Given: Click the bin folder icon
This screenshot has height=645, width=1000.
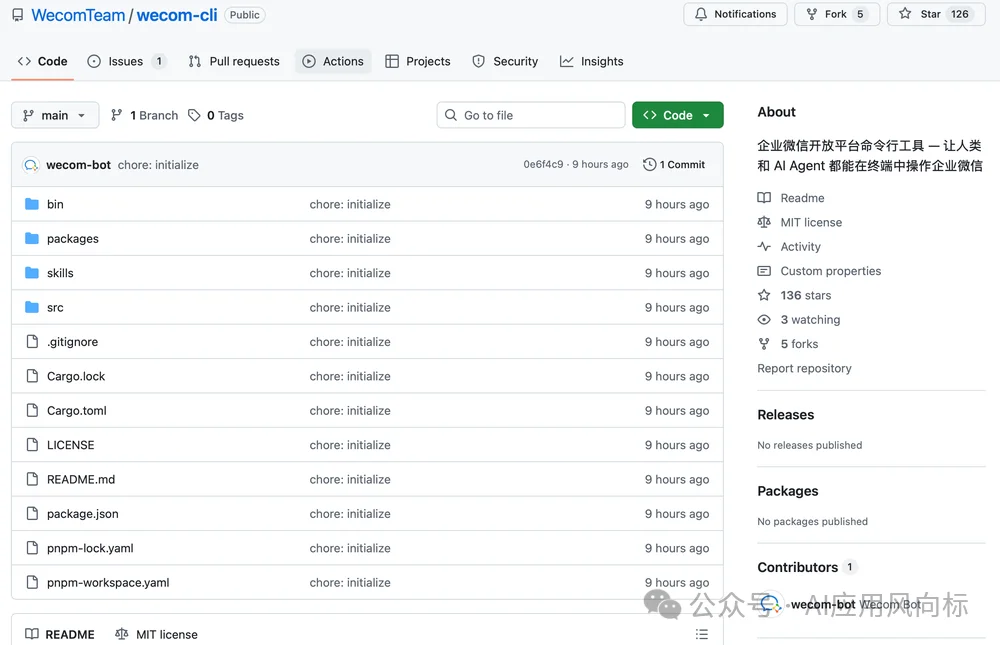Looking at the screenshot, I should point(32,204).
